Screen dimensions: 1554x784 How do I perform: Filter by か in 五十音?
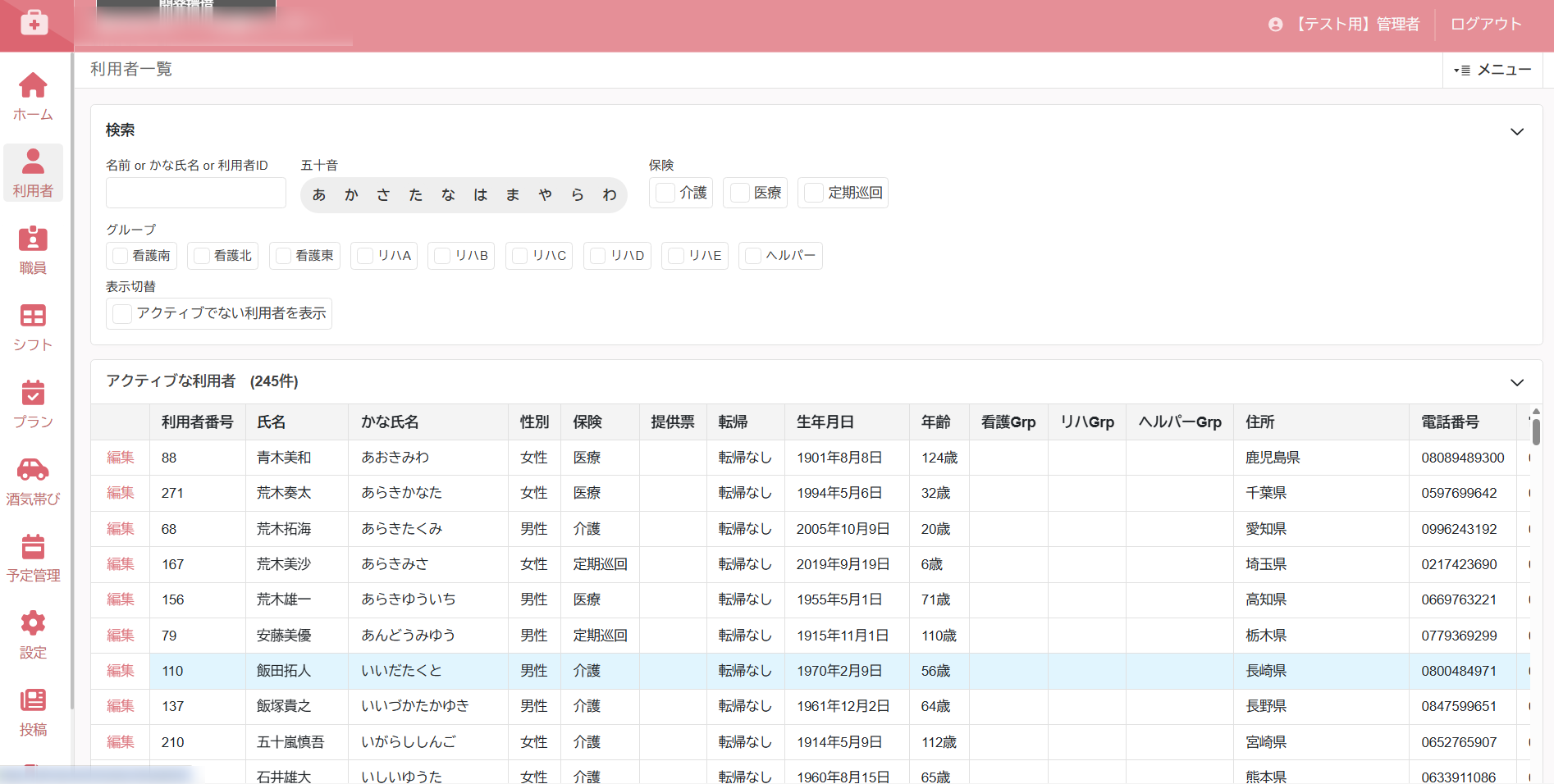tap(351, 195)
